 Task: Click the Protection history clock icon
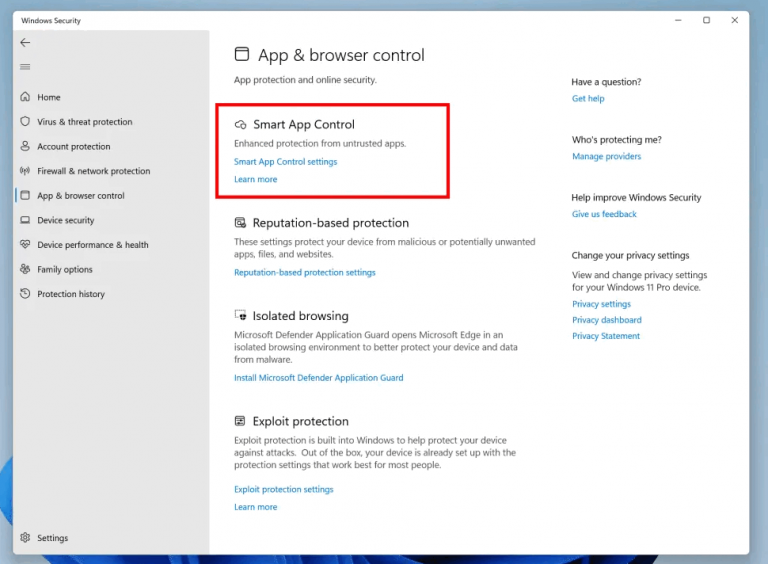25,294
